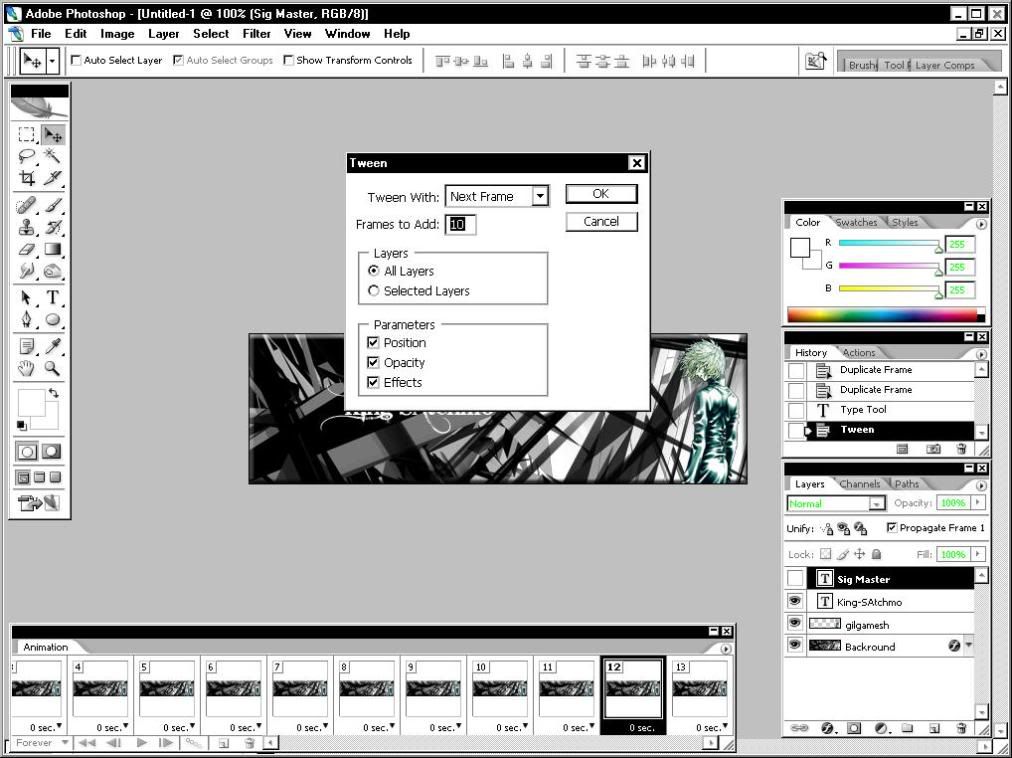1012x758 pixels.
Task: Select the Healing Brush tool
Action: (26, 206)
